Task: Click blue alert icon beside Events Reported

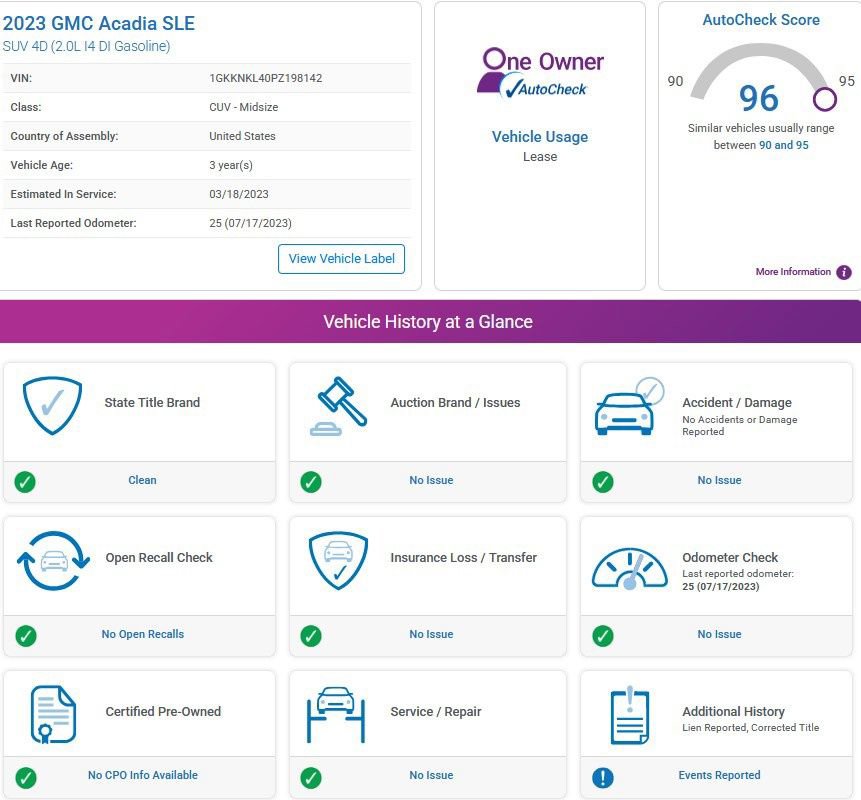Action: [x=603, y=777]
